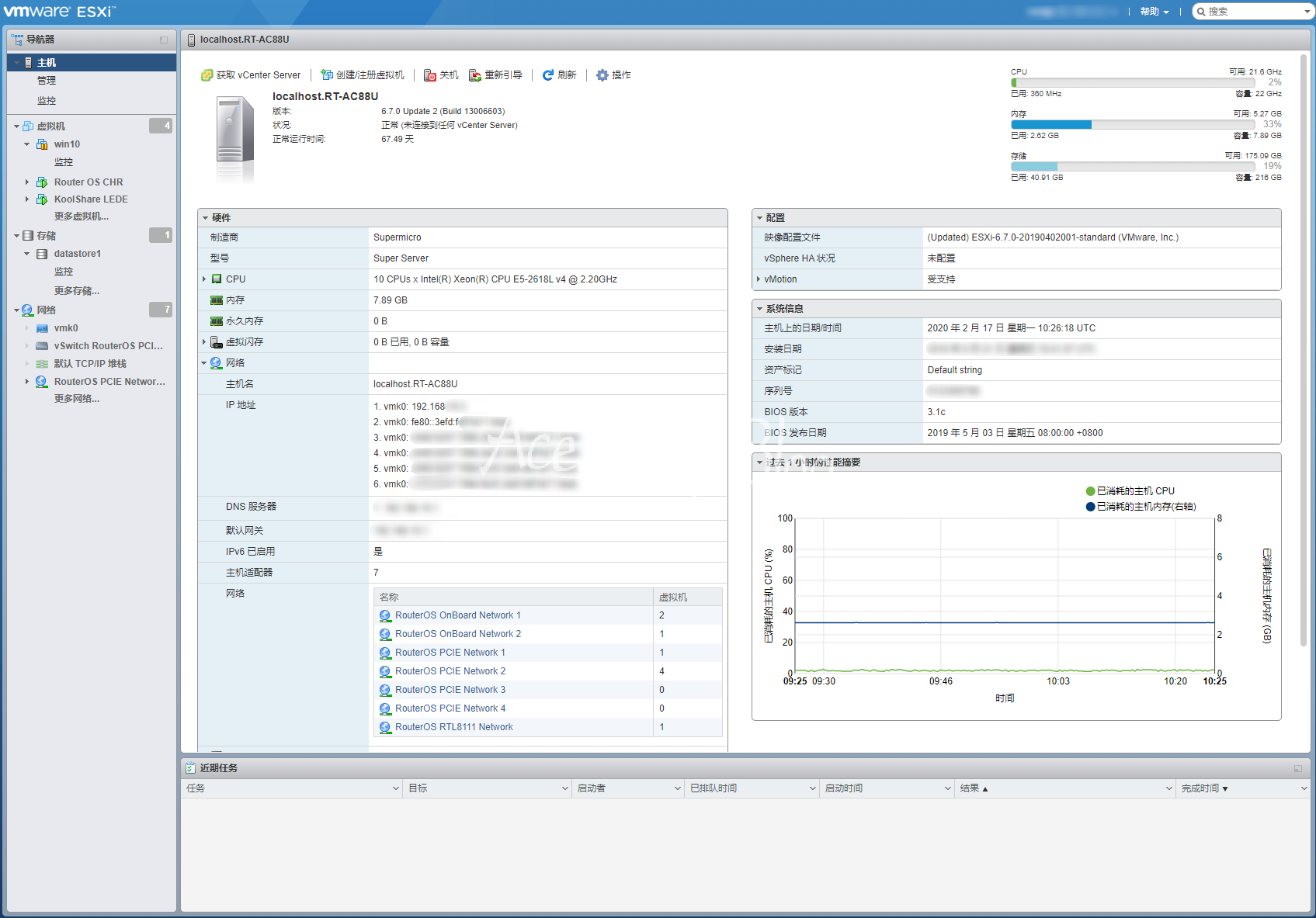
Task: Click the datastore1 storage icon
Action: (42, 254)
